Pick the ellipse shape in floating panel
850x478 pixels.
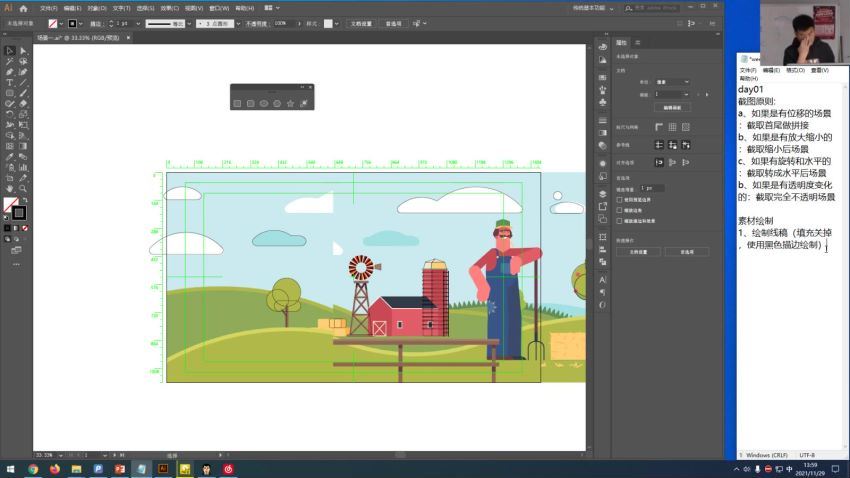[263, 103]
